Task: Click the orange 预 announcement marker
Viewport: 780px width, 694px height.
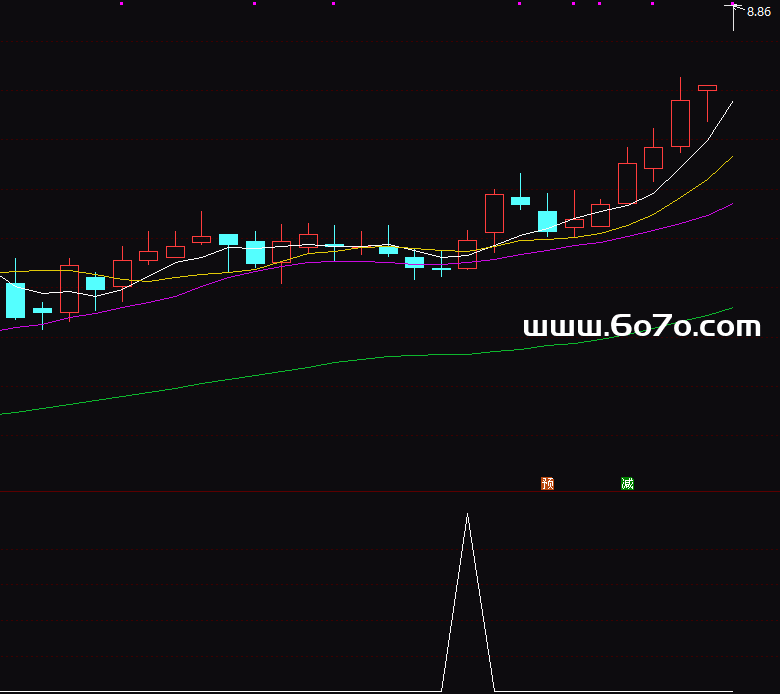Action: point(547,484)
